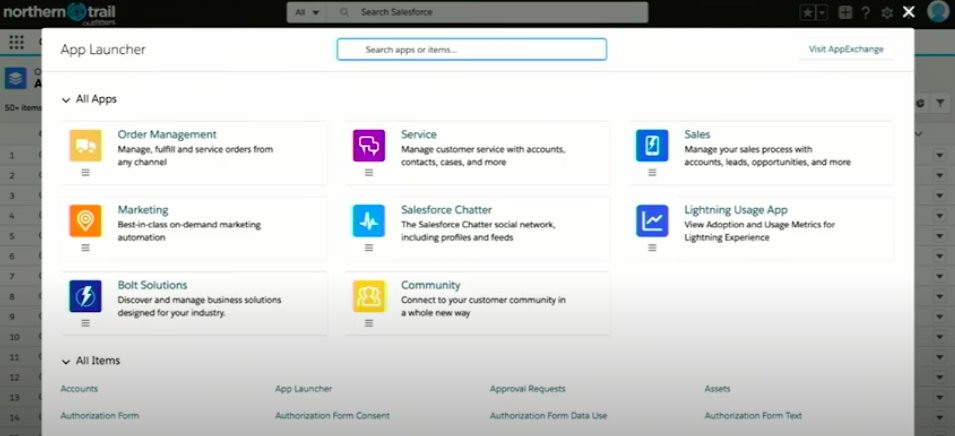
Task: Click the drag handle under Sales
Action: pos(652,172)
